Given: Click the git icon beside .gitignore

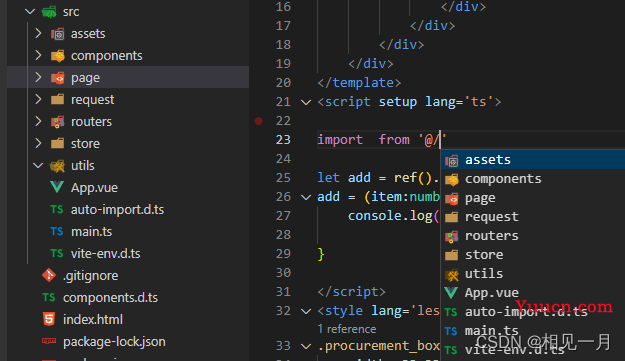Looking at the screenshot, I should [49, 275].
